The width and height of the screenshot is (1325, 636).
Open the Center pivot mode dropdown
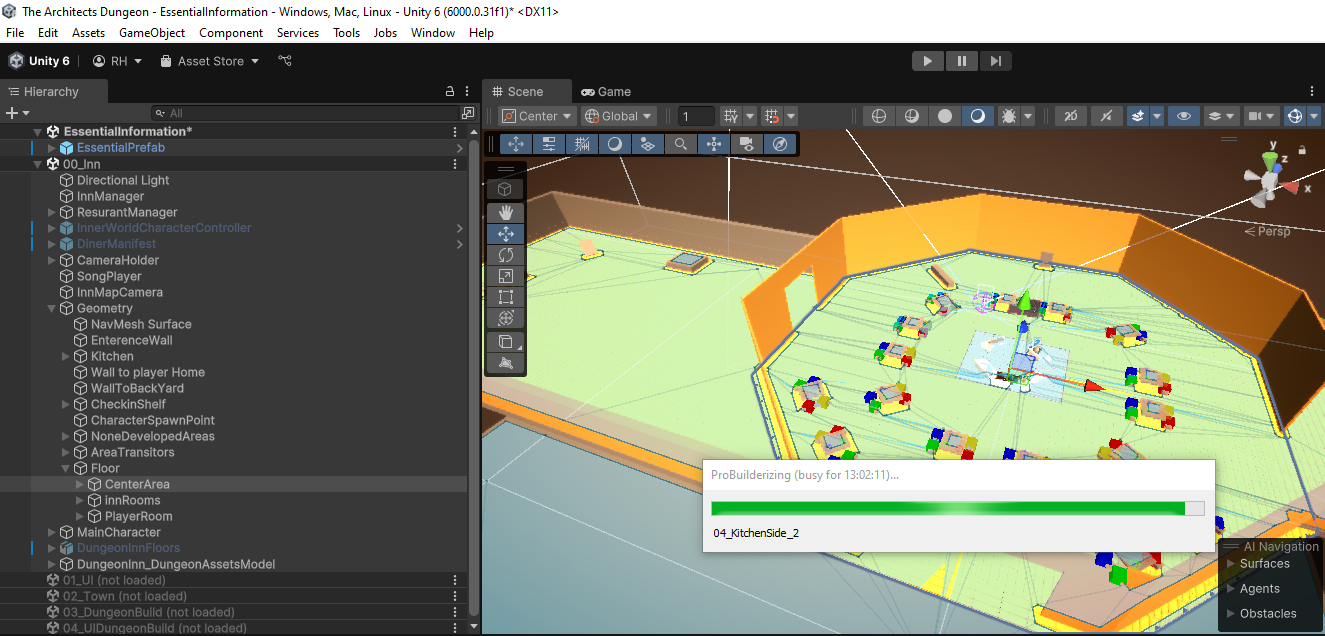tap(538, 116)
